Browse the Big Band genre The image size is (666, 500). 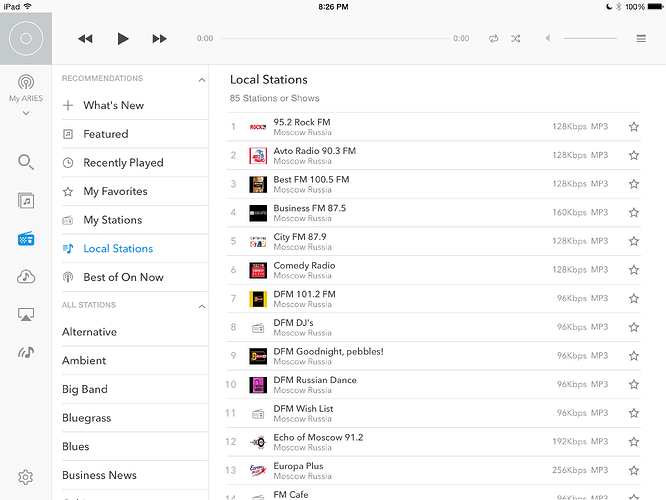pos(135,389)
